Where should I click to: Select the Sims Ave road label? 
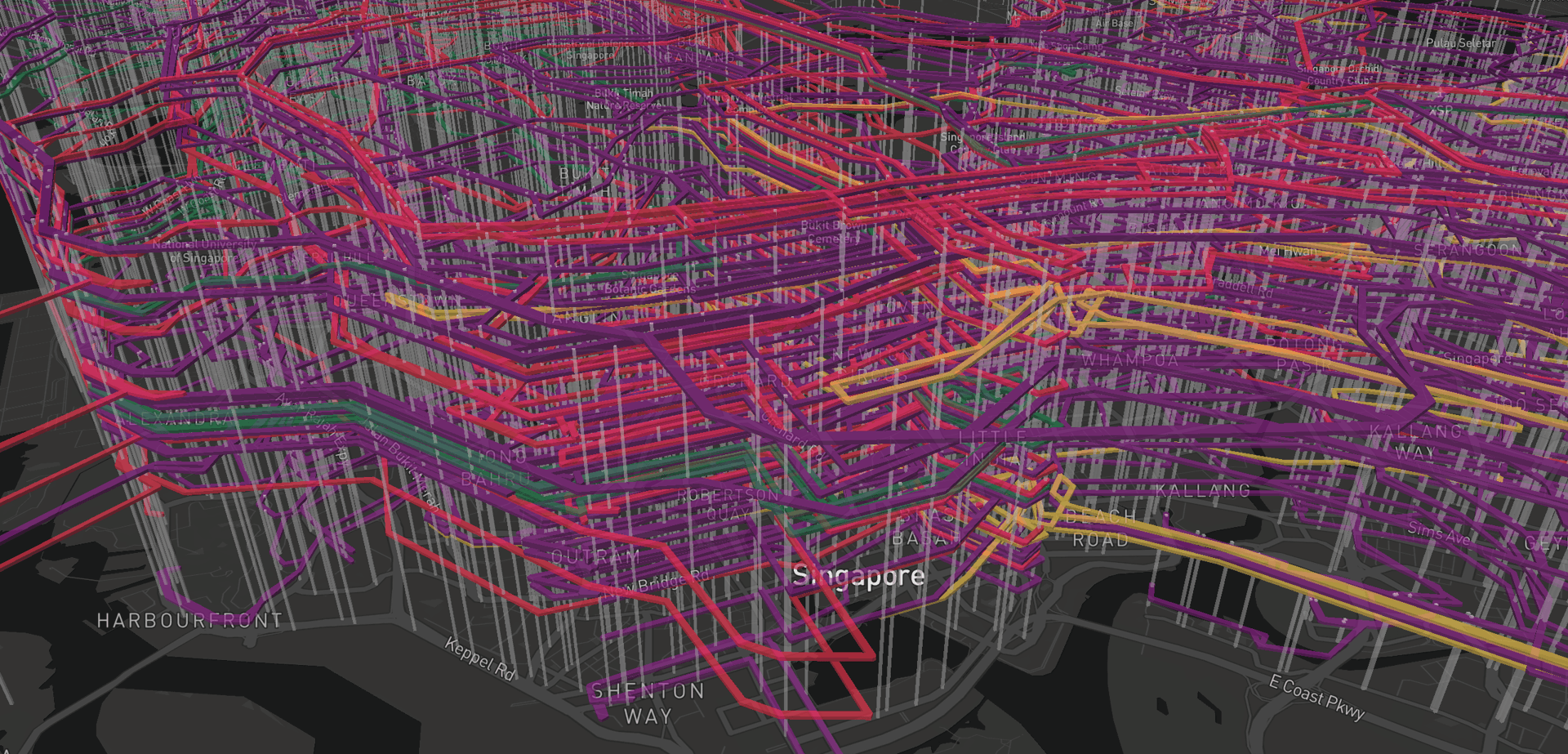point(1438,533)
